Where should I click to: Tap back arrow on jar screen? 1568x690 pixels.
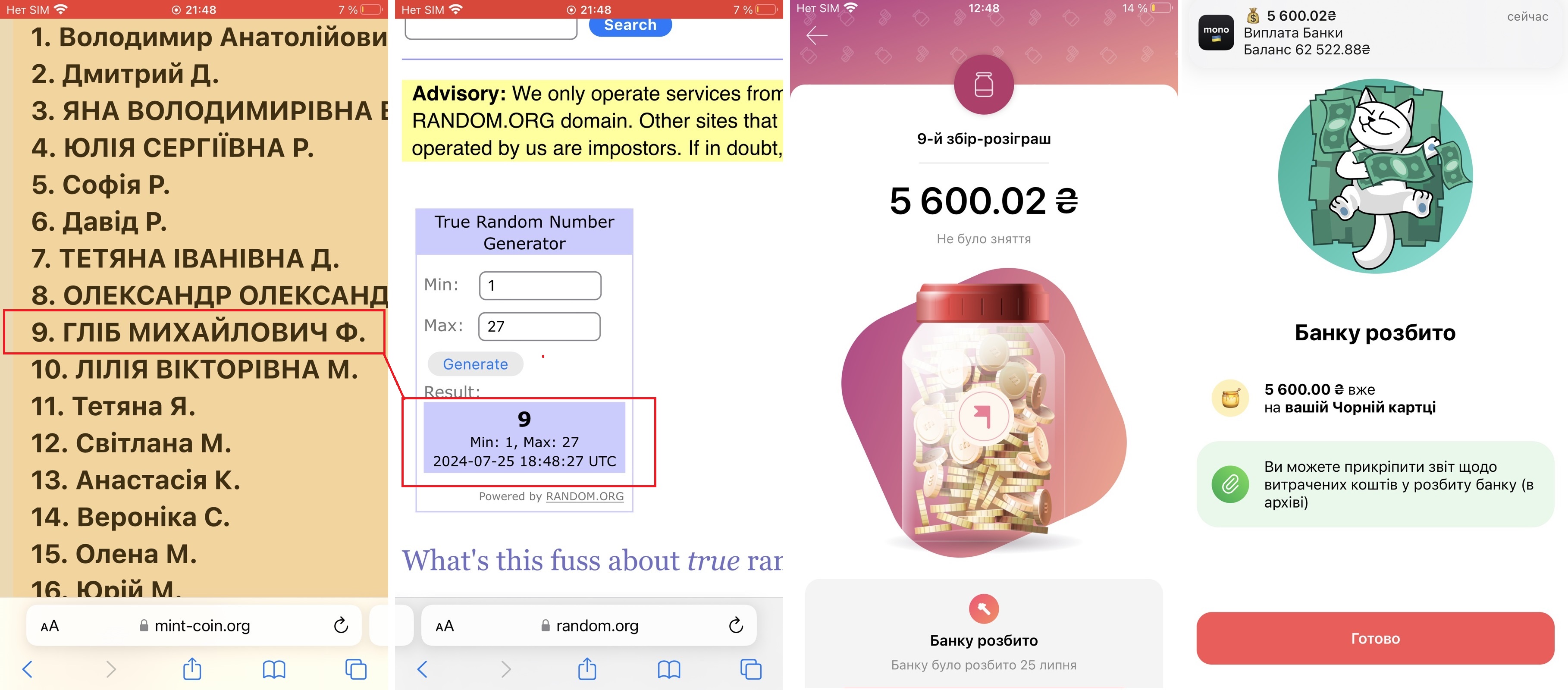click(816, 35)
